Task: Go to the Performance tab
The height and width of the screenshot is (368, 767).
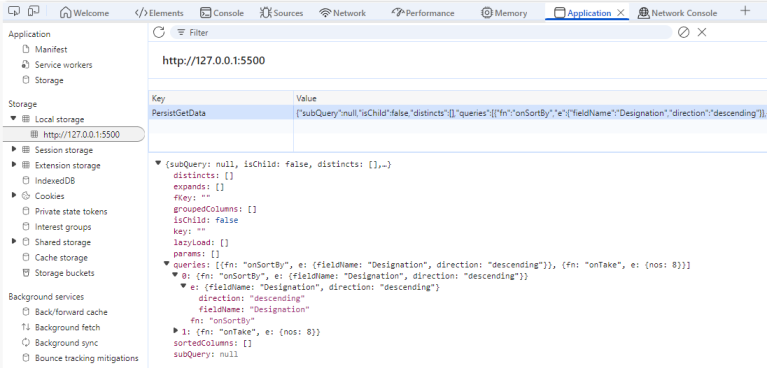Action: (x=423, y=13)
